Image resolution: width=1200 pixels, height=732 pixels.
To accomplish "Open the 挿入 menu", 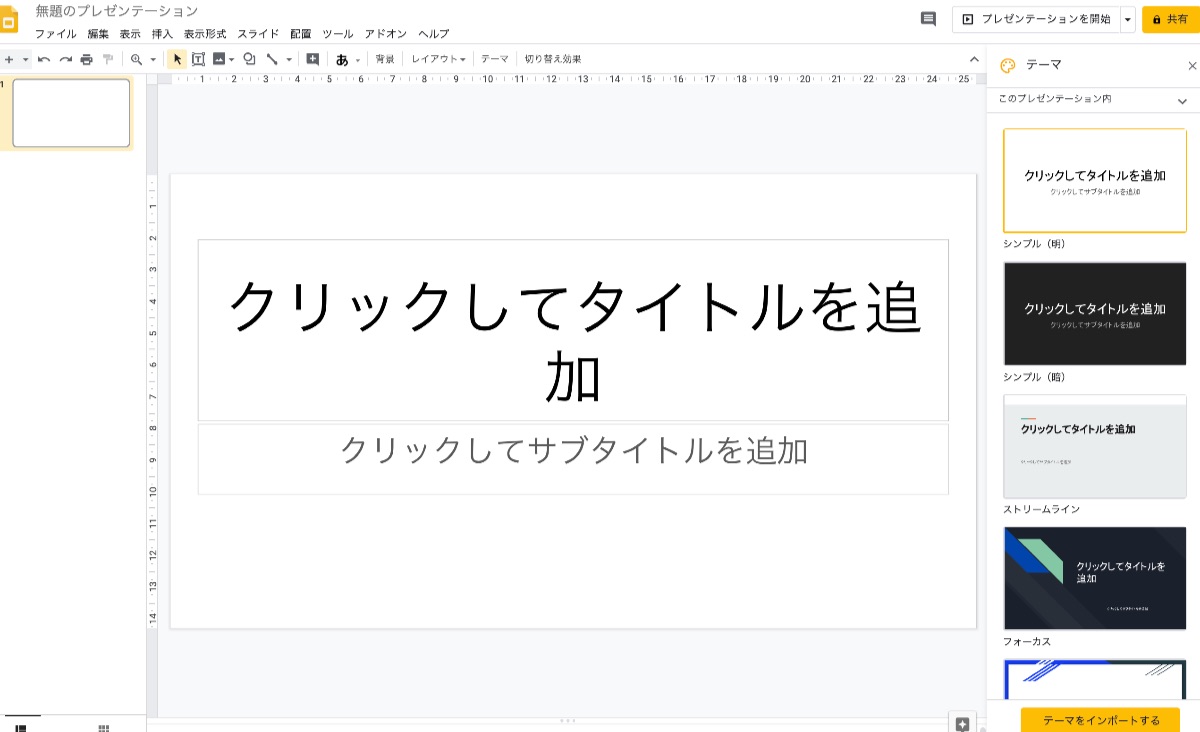I will pyautogui.click(x=162, y=34).
